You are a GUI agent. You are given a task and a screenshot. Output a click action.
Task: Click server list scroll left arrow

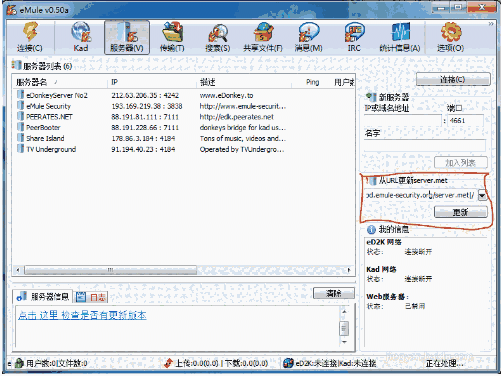(18, 270)
